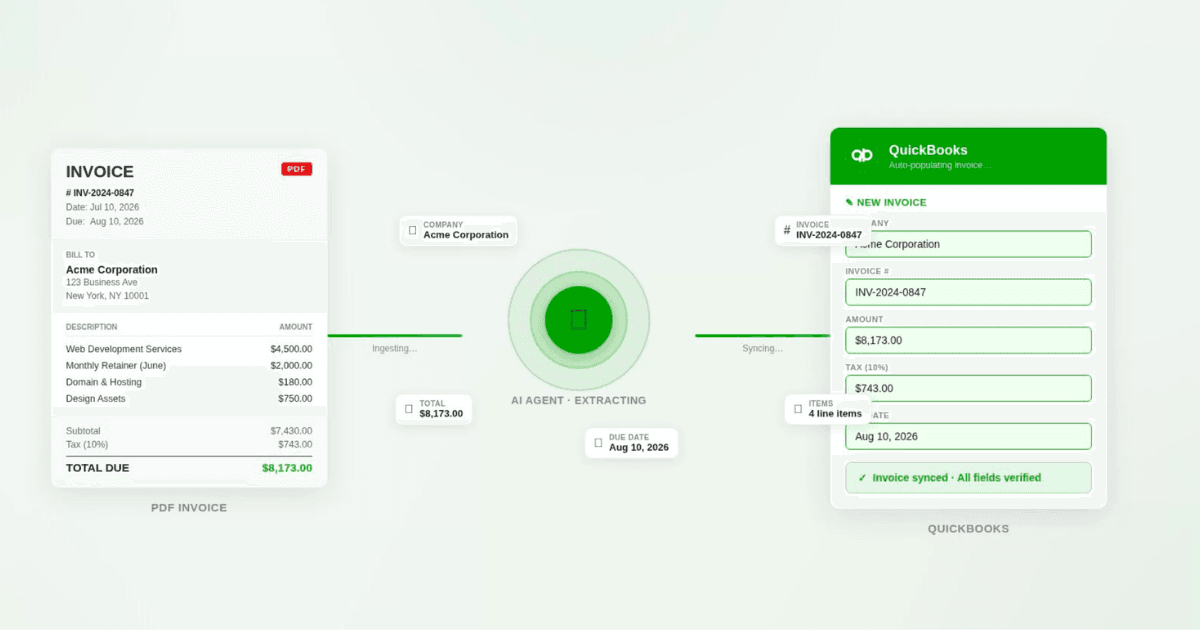Click the Company Acme Corporation chip
Image resolution: width=1200 pixels, height=630 pixels.
click(x=458, y=230)
